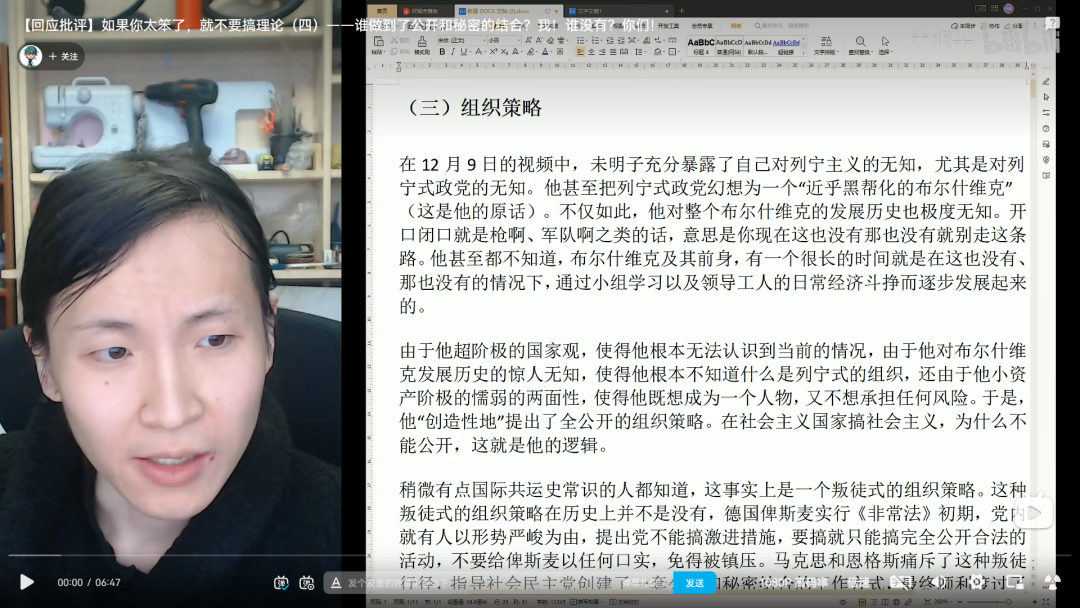Decrease font size icon
1080x608 pixels.
tap(539, 41)
